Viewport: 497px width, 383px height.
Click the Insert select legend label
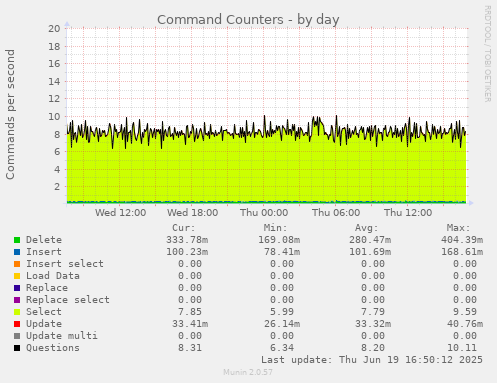click(x=65, y=264)
